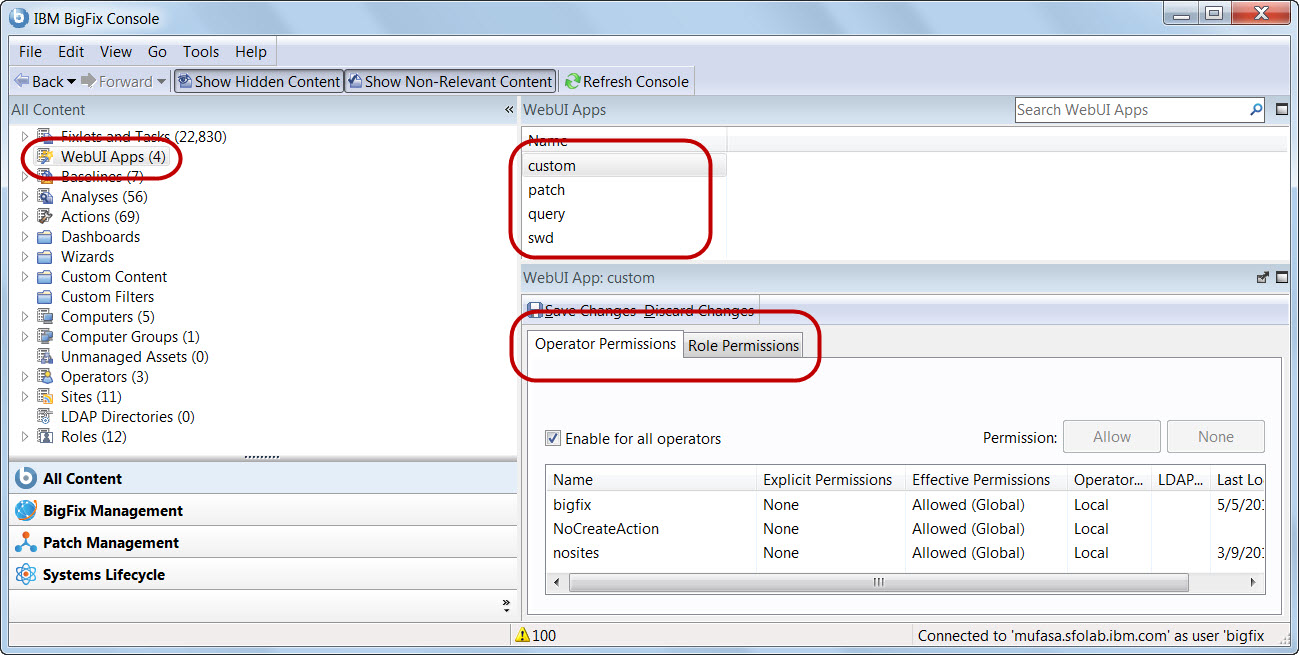Viewport: 1299px width, 655px height.
Task: Open the View menu
Action: pyautogui.click(x=115, y=51)
